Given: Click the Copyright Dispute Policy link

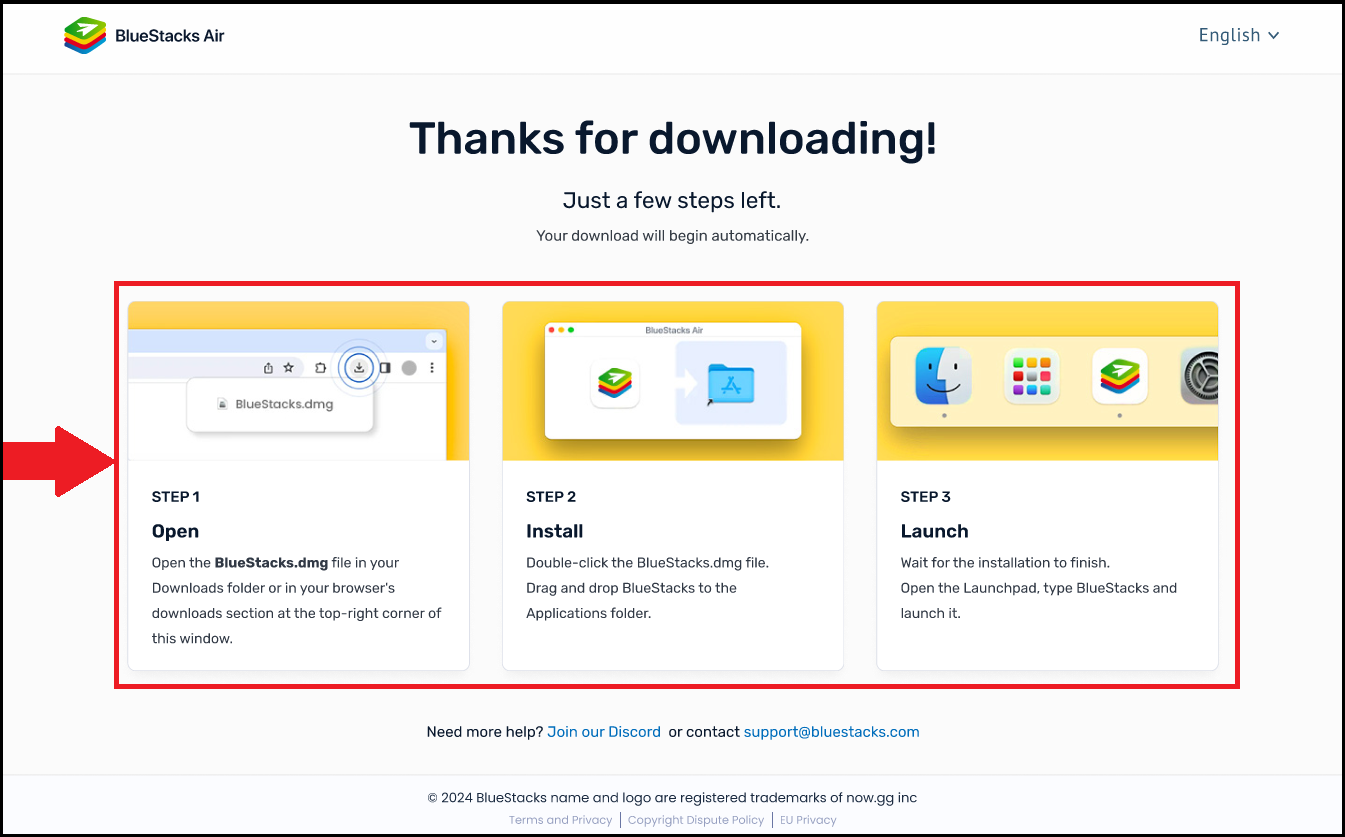Looking at the screenshot, I should click(x=696, y=819).
